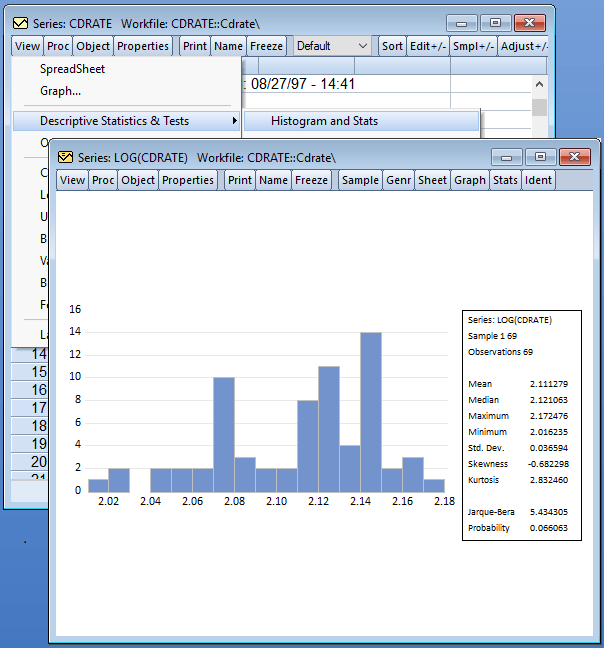Viewport: 604px width, 648px height.
Task: Click the CDRATE series window title icon
Action: pyautogui.click(x=20, y=23)
